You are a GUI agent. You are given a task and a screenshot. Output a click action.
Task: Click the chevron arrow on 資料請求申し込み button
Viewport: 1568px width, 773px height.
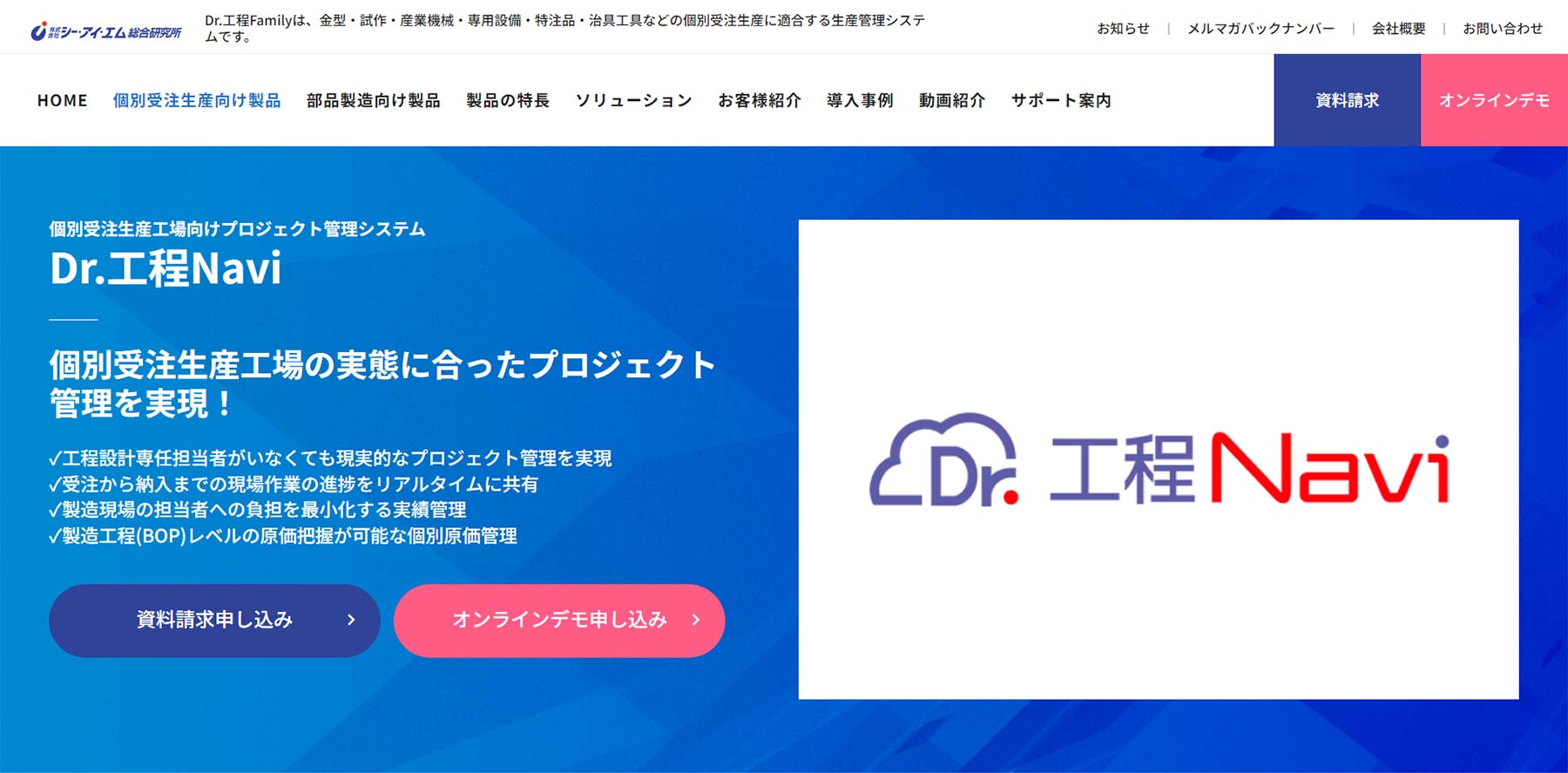(x=351, y=620)
